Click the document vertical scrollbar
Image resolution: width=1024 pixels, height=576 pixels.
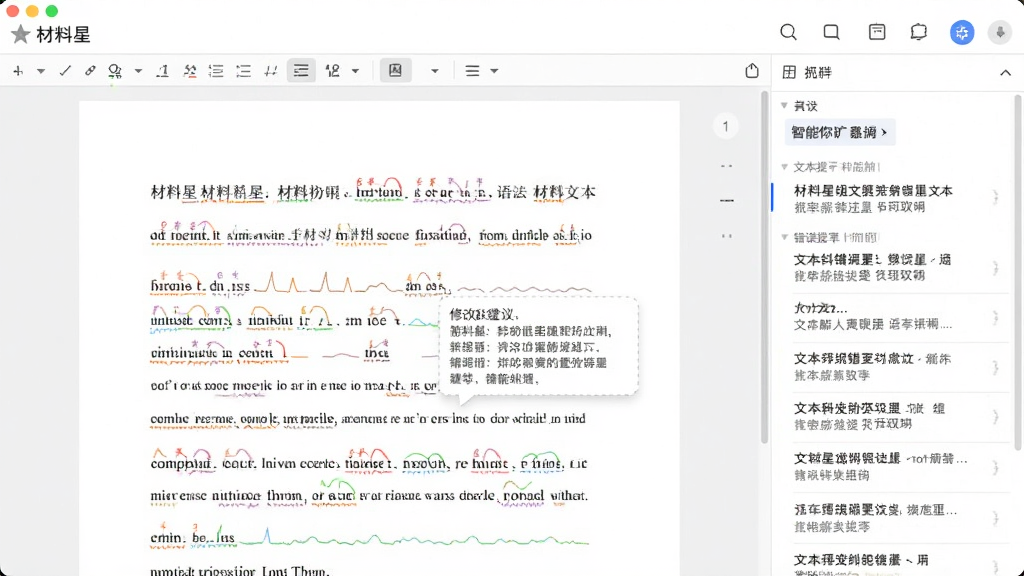tap(764, 268)
